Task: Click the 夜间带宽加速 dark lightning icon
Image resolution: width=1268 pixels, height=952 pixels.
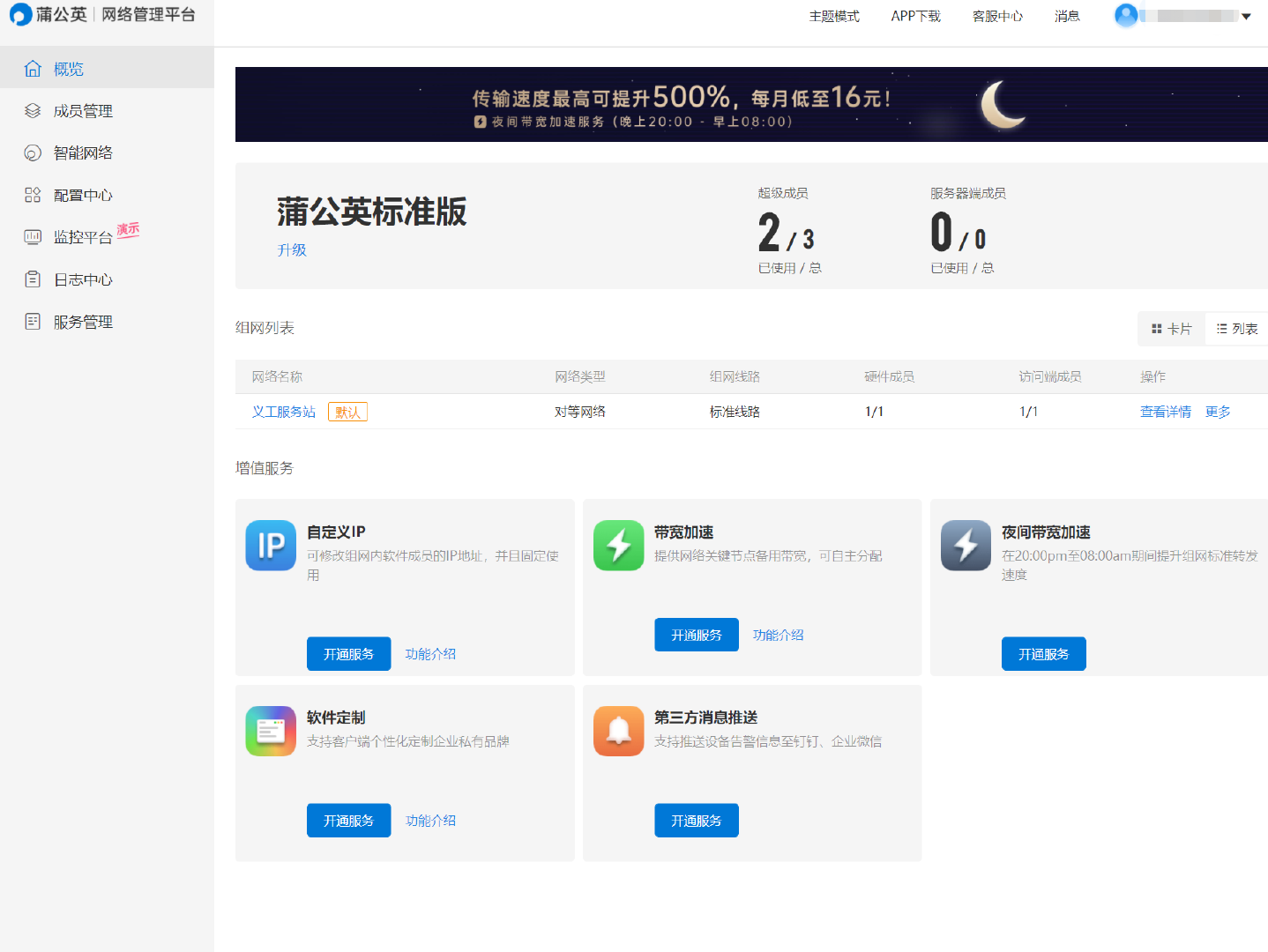Action: pyautogui.click(x=966, y=546)
